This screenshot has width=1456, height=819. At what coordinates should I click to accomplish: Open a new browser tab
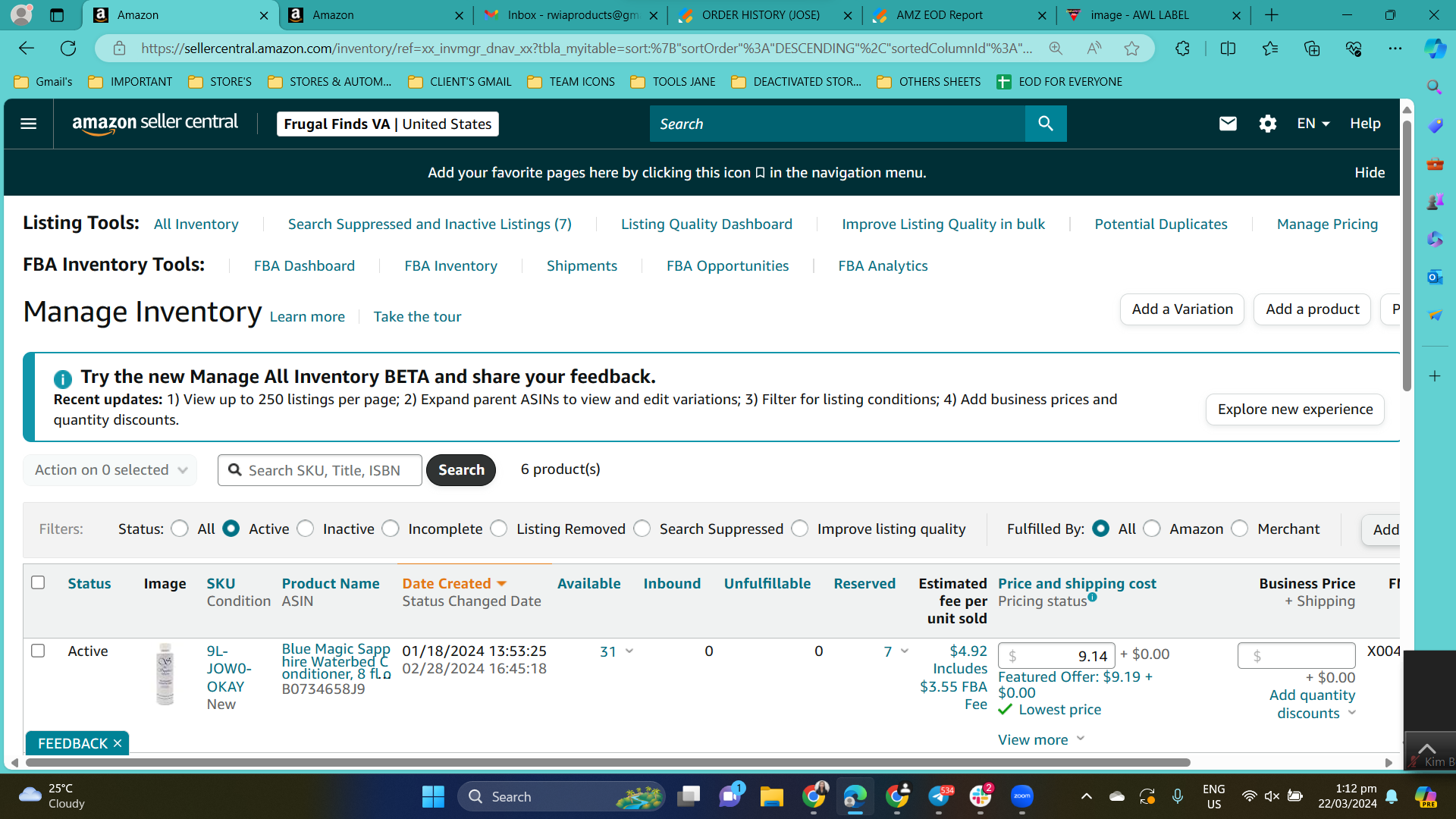coord(1272,15)
